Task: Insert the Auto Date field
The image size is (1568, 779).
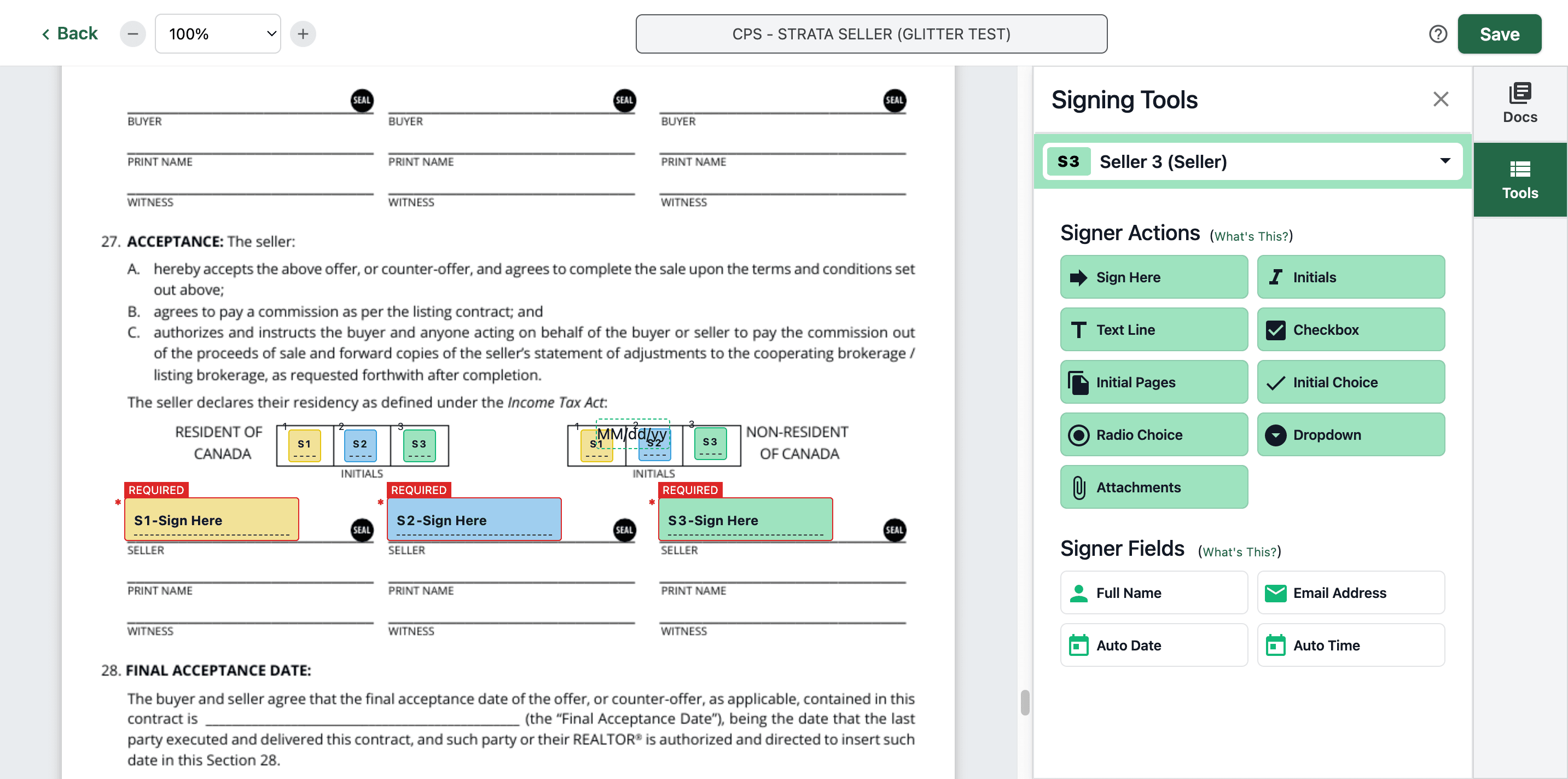Action: point(1153,645)
